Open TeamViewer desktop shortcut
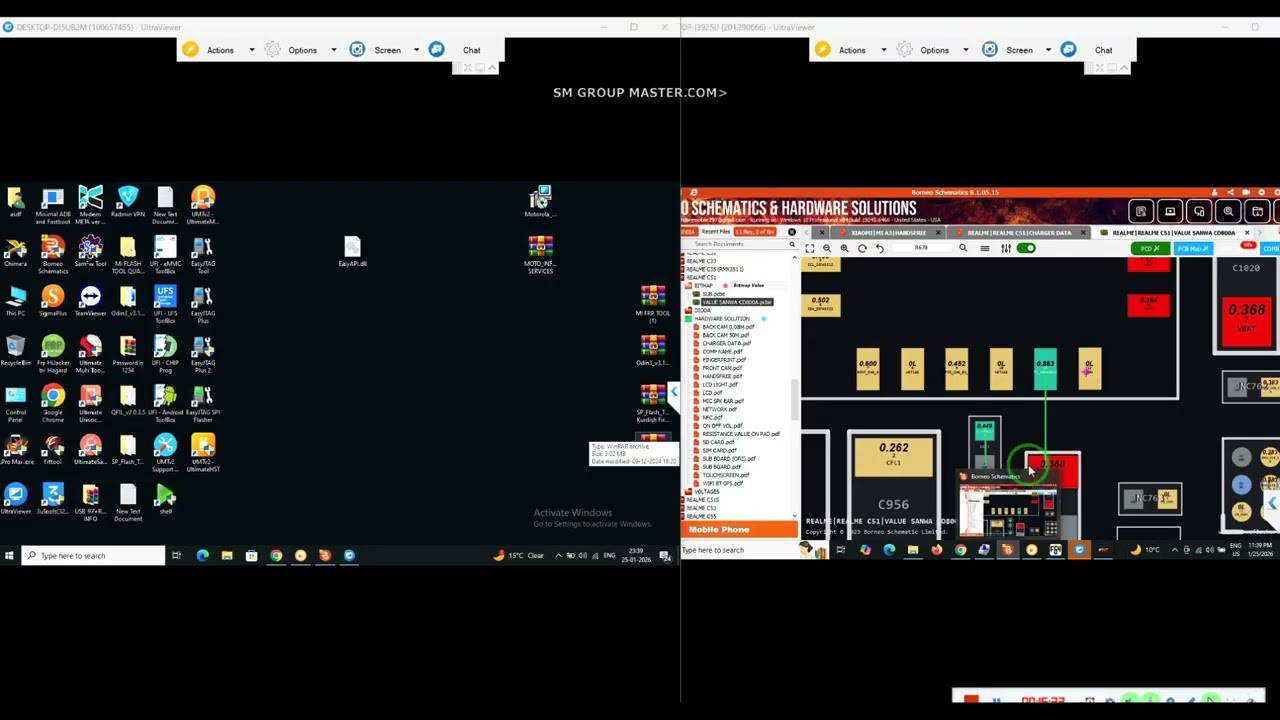The height and width of the screenshot is (720, 1280). pos(90,301)
